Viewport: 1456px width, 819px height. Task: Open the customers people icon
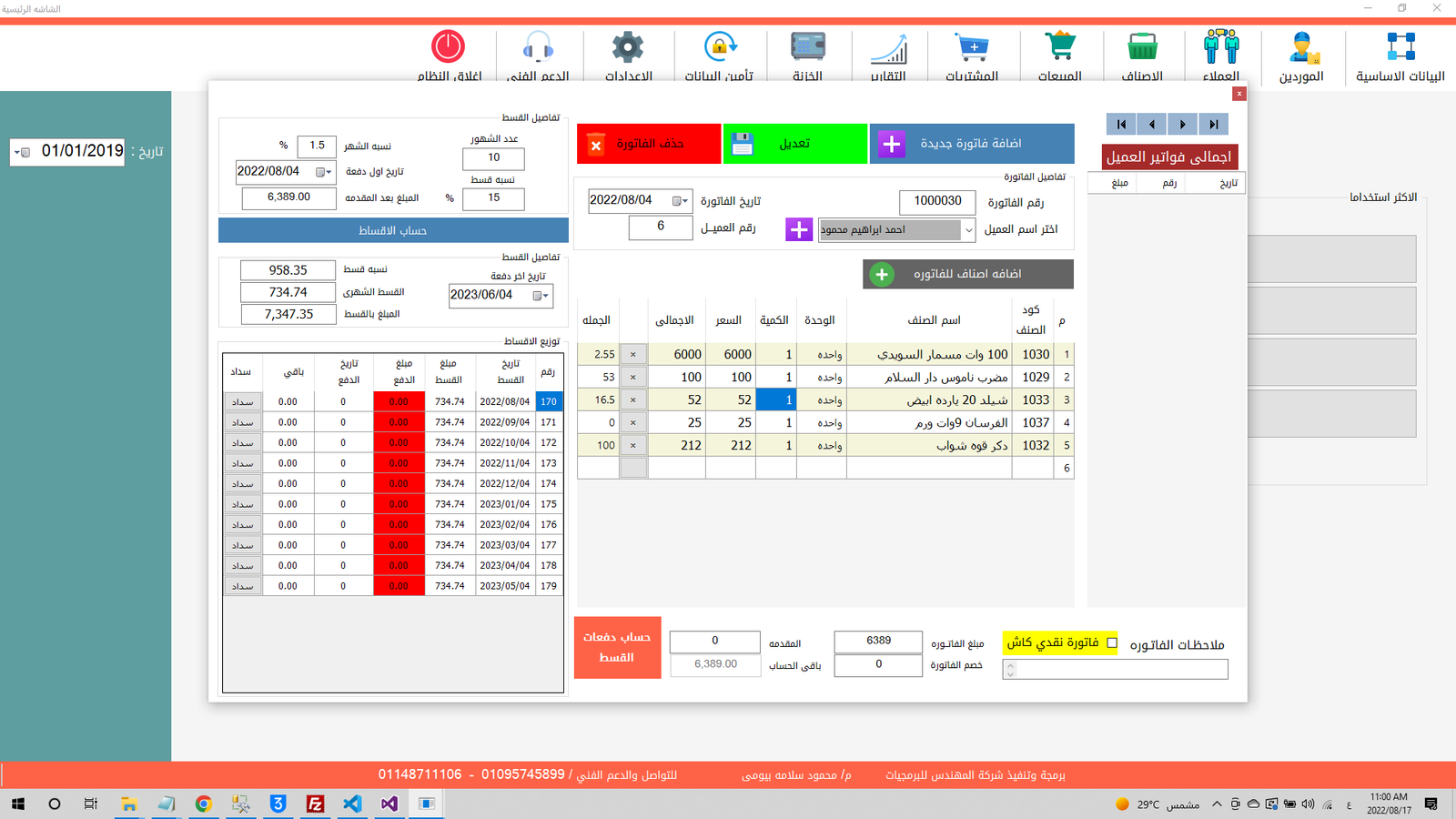point(1221,46)
